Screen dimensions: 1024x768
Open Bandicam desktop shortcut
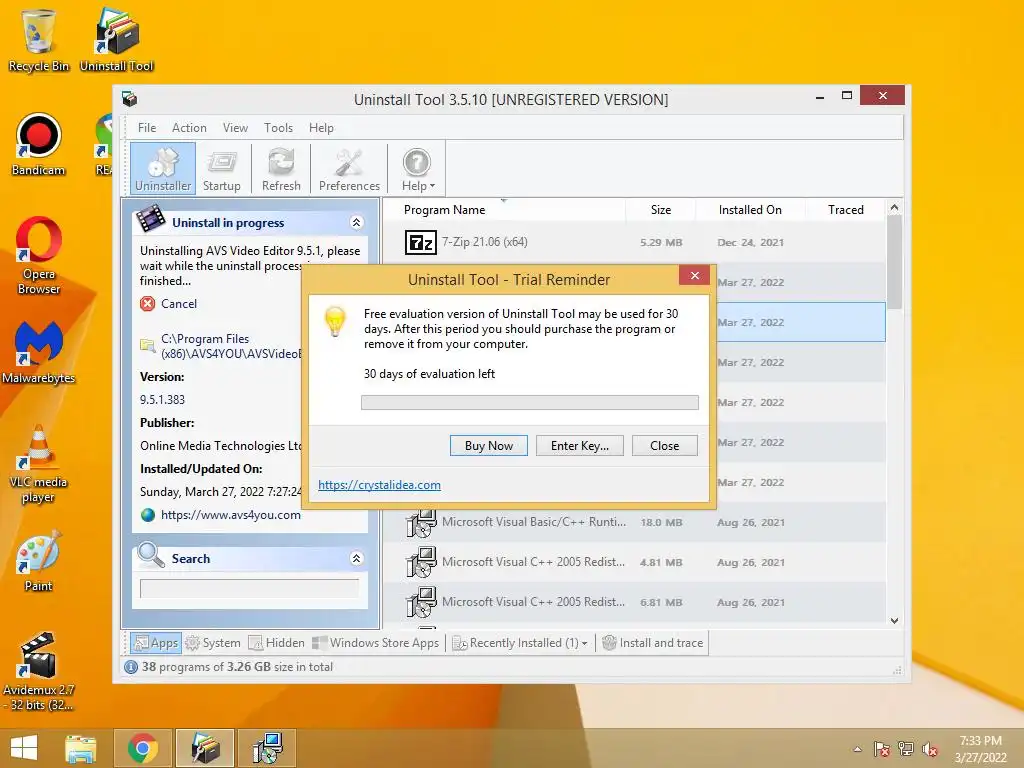38,144
